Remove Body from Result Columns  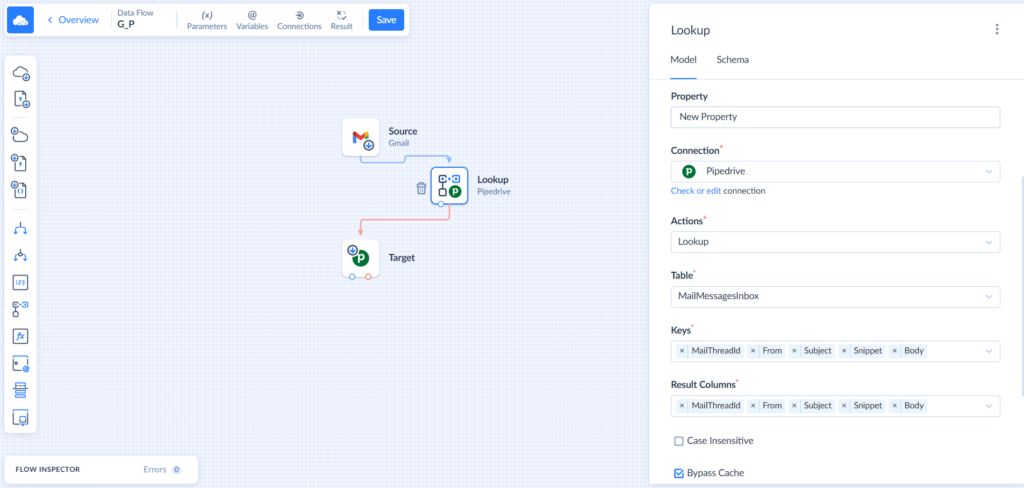pos(895,406)
